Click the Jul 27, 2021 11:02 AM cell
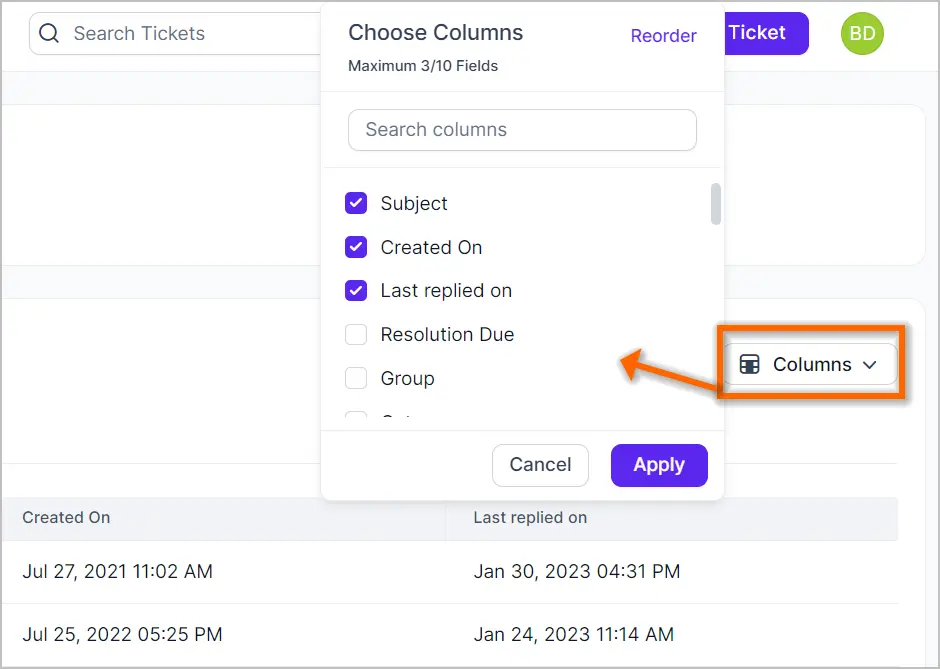This screenshot has width=940, height=669. tap(118, 571)
